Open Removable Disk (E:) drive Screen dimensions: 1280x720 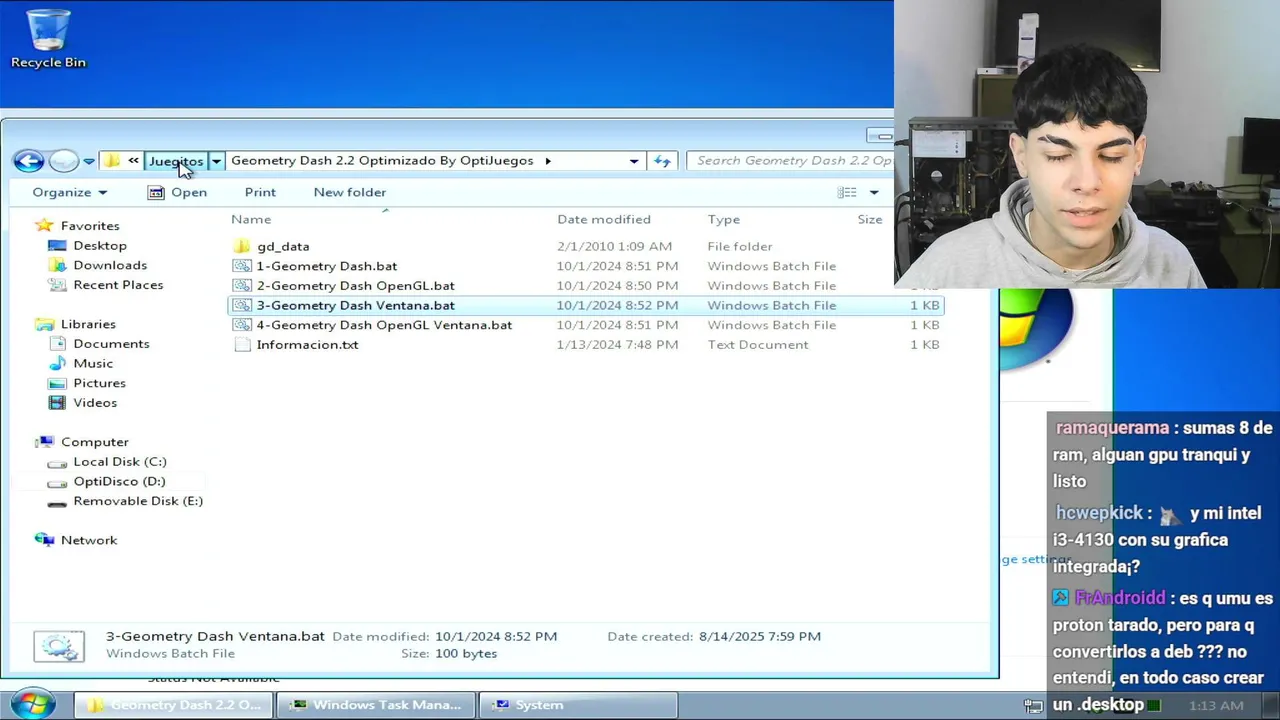pyautogui.click(x=137, y=501)
